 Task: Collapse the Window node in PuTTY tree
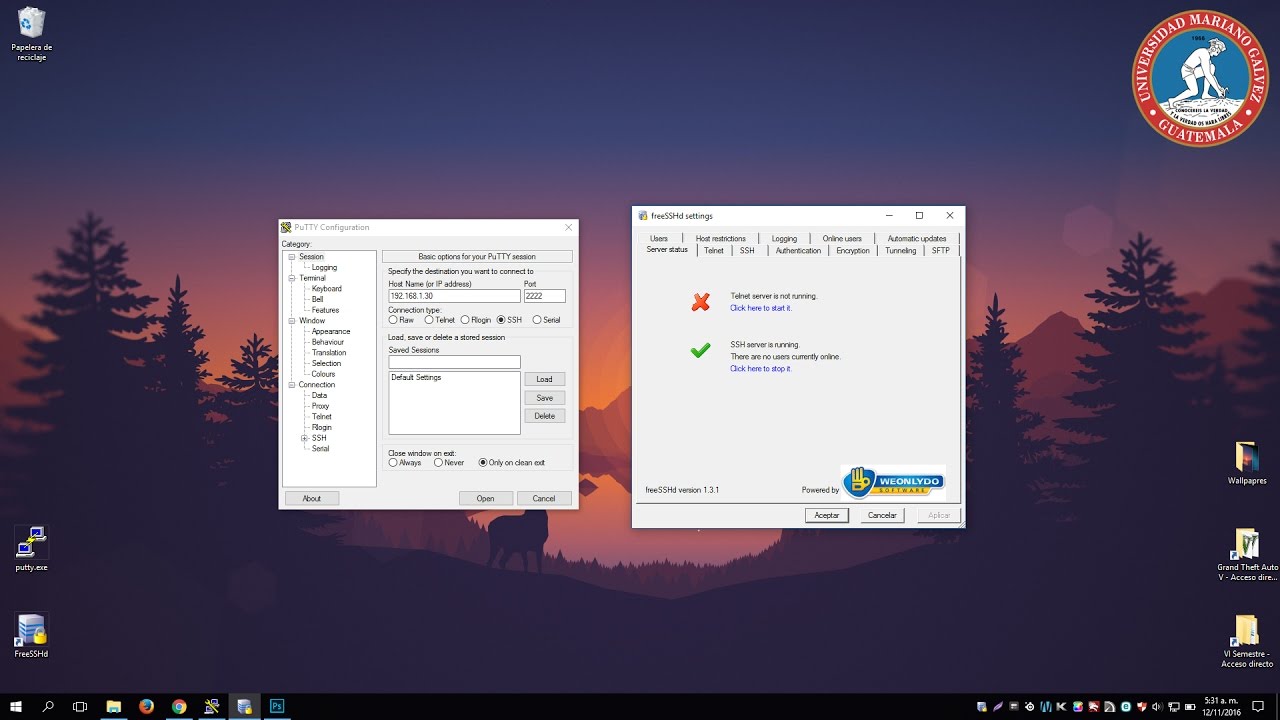(292, 321)
